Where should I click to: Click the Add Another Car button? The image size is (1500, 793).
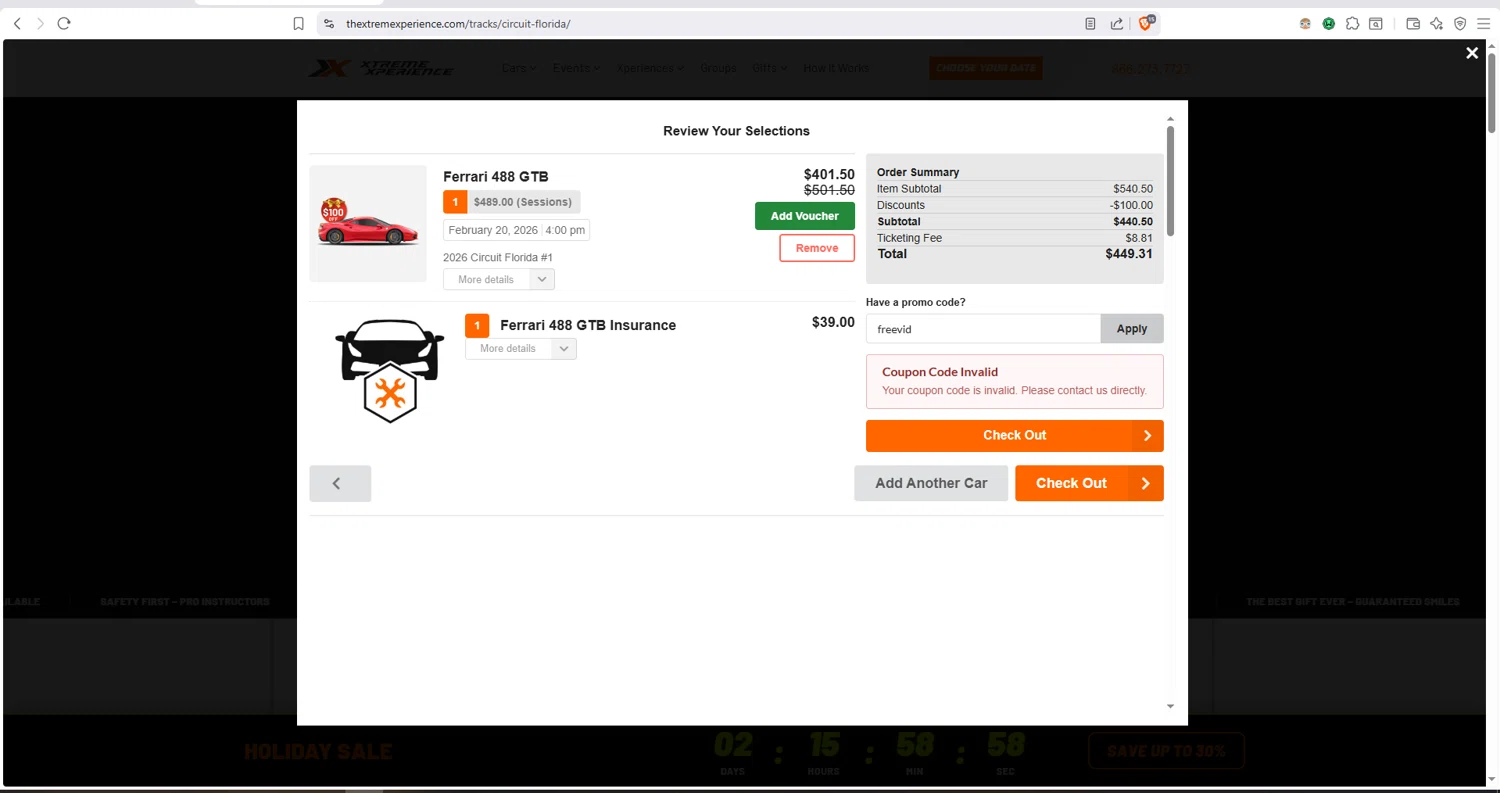coord(931,483)
